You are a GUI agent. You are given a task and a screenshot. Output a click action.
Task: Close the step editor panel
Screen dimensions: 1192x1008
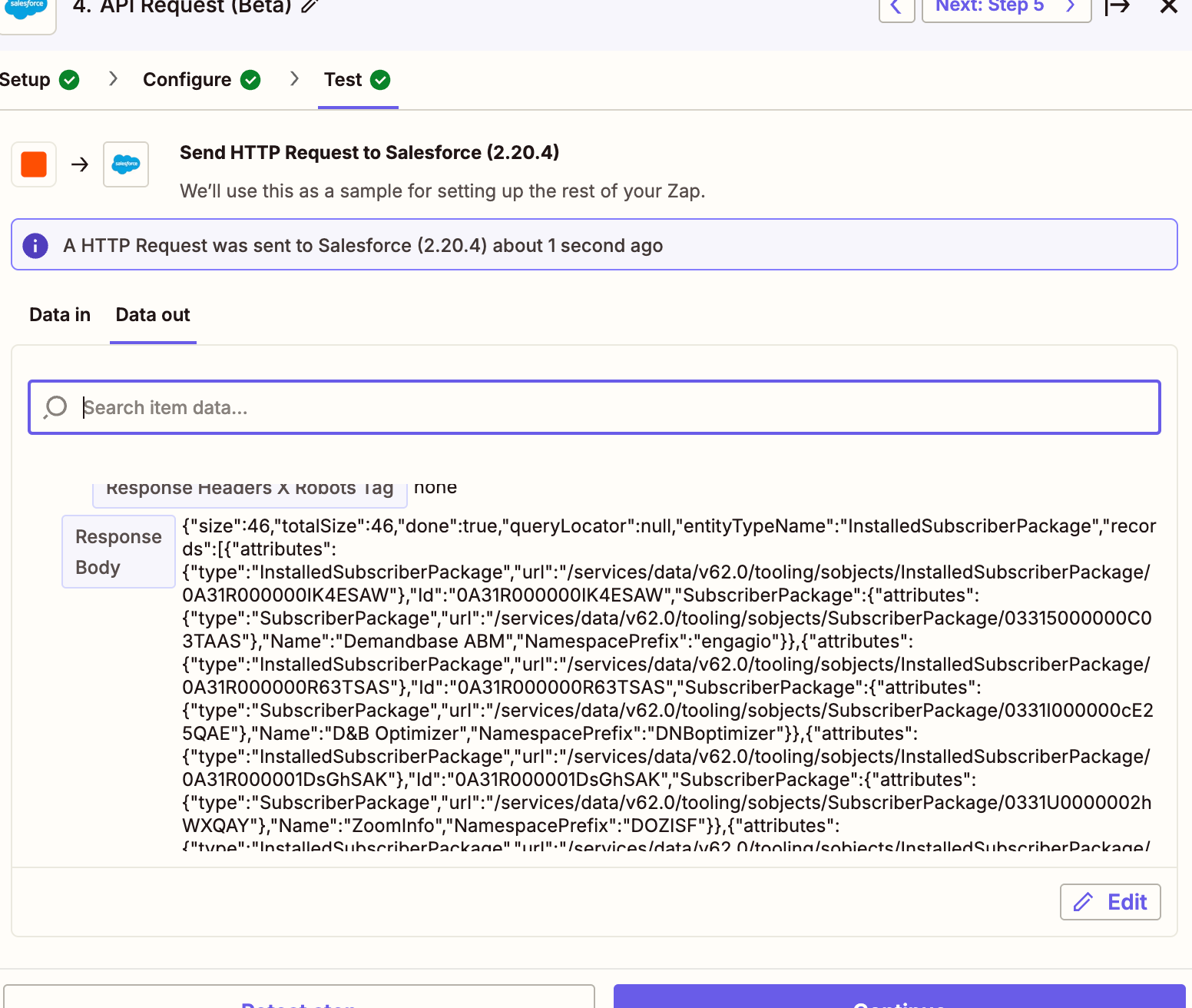tap(1169, 7)
